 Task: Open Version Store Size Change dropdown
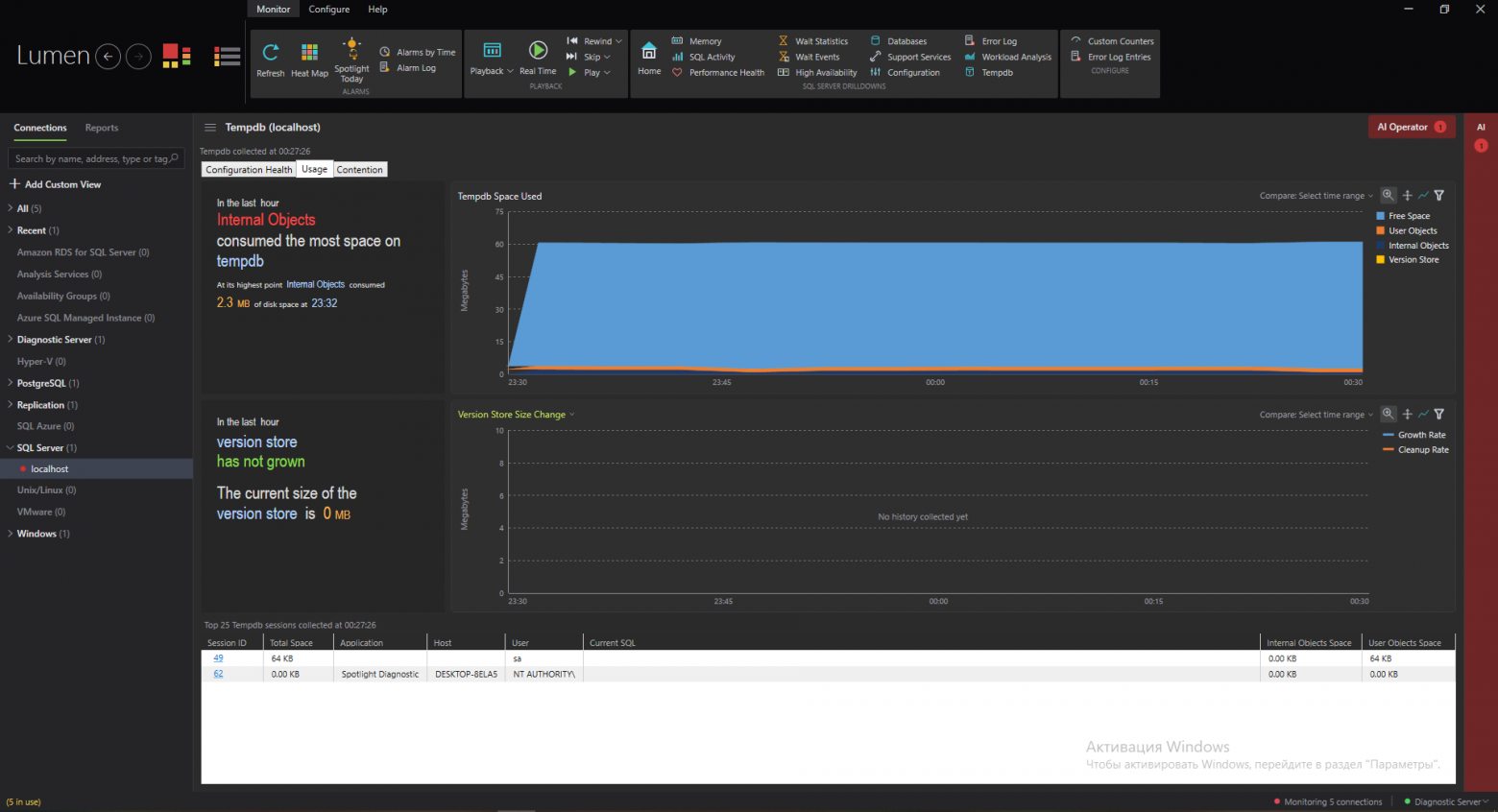pyautogui.click(x=516, y=415)
